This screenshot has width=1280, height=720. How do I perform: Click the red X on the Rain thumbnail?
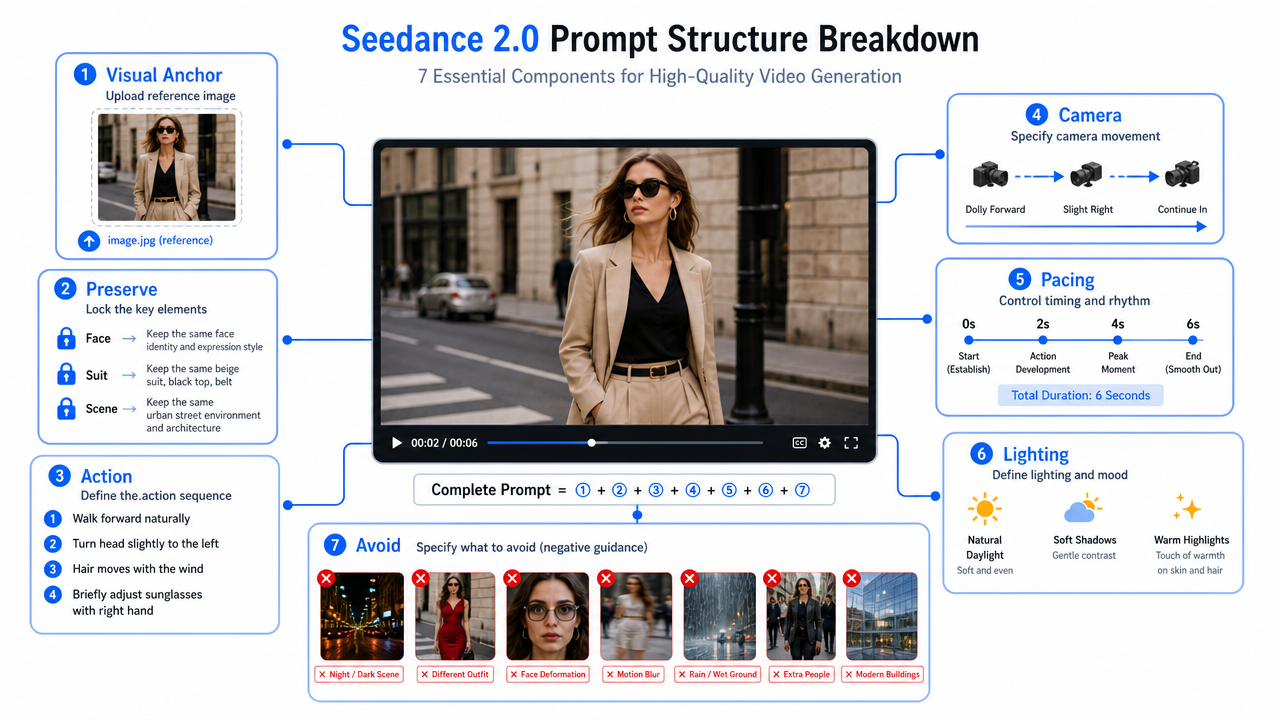(x=689, y=578)
